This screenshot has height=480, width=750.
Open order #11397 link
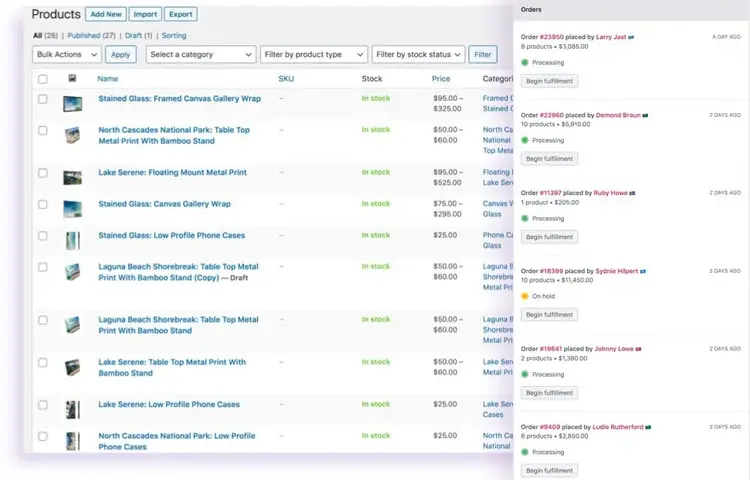550,193
